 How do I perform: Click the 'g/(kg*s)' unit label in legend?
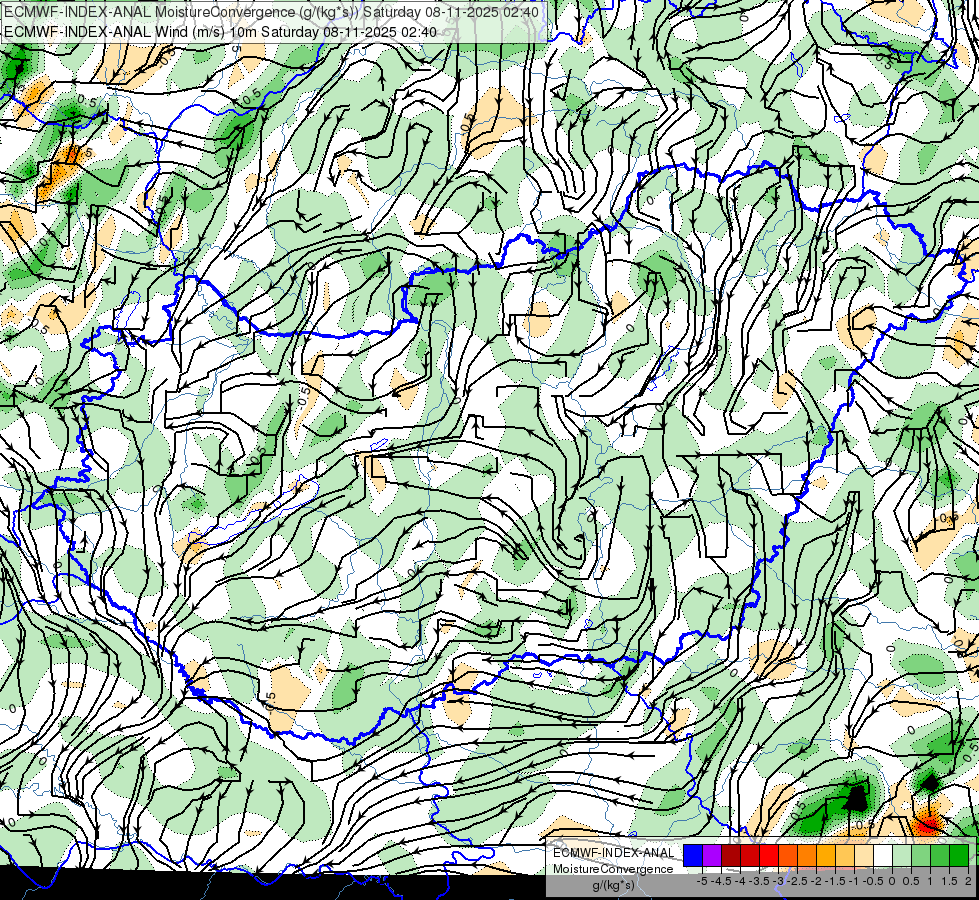[x=613, y=886]
